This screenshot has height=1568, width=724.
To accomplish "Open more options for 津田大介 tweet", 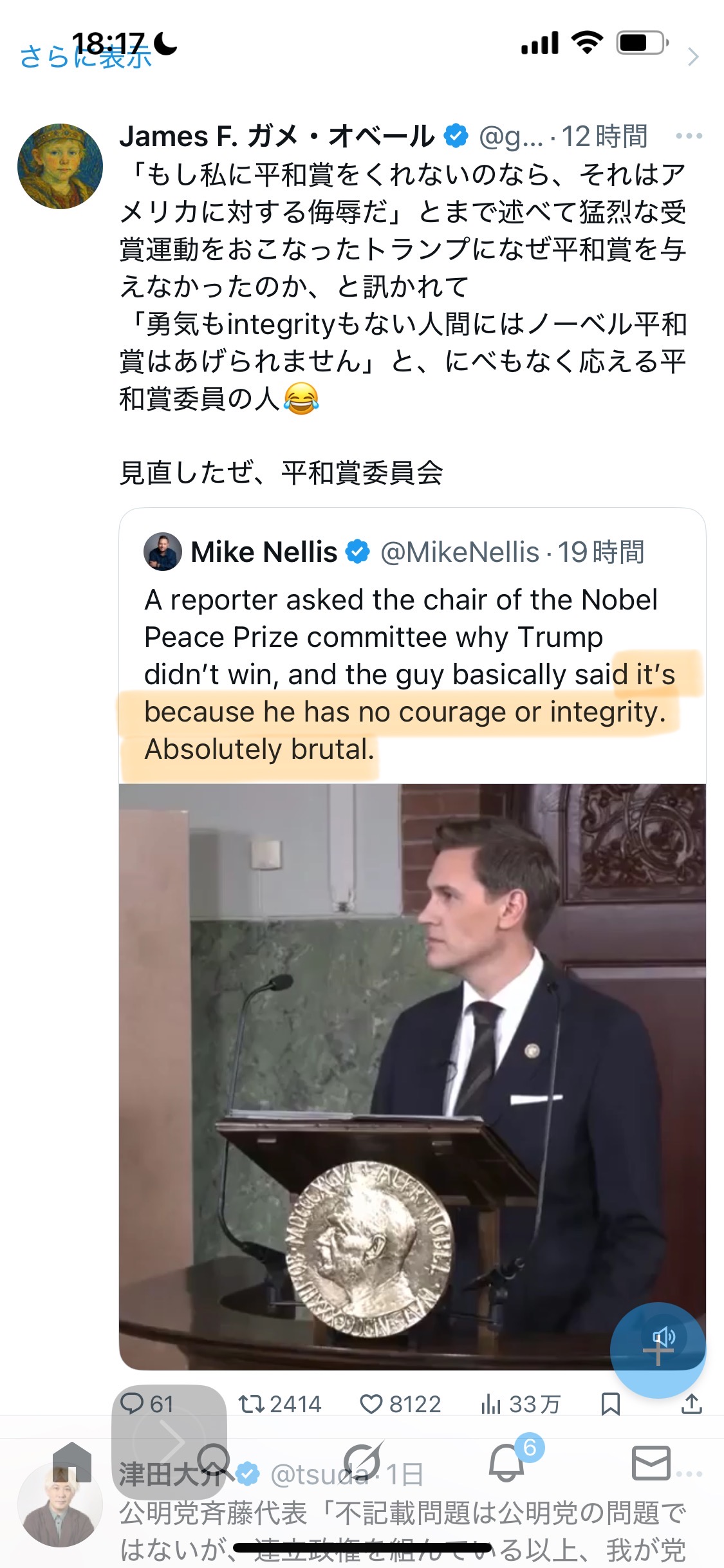I will click(x=689, y=1474).
